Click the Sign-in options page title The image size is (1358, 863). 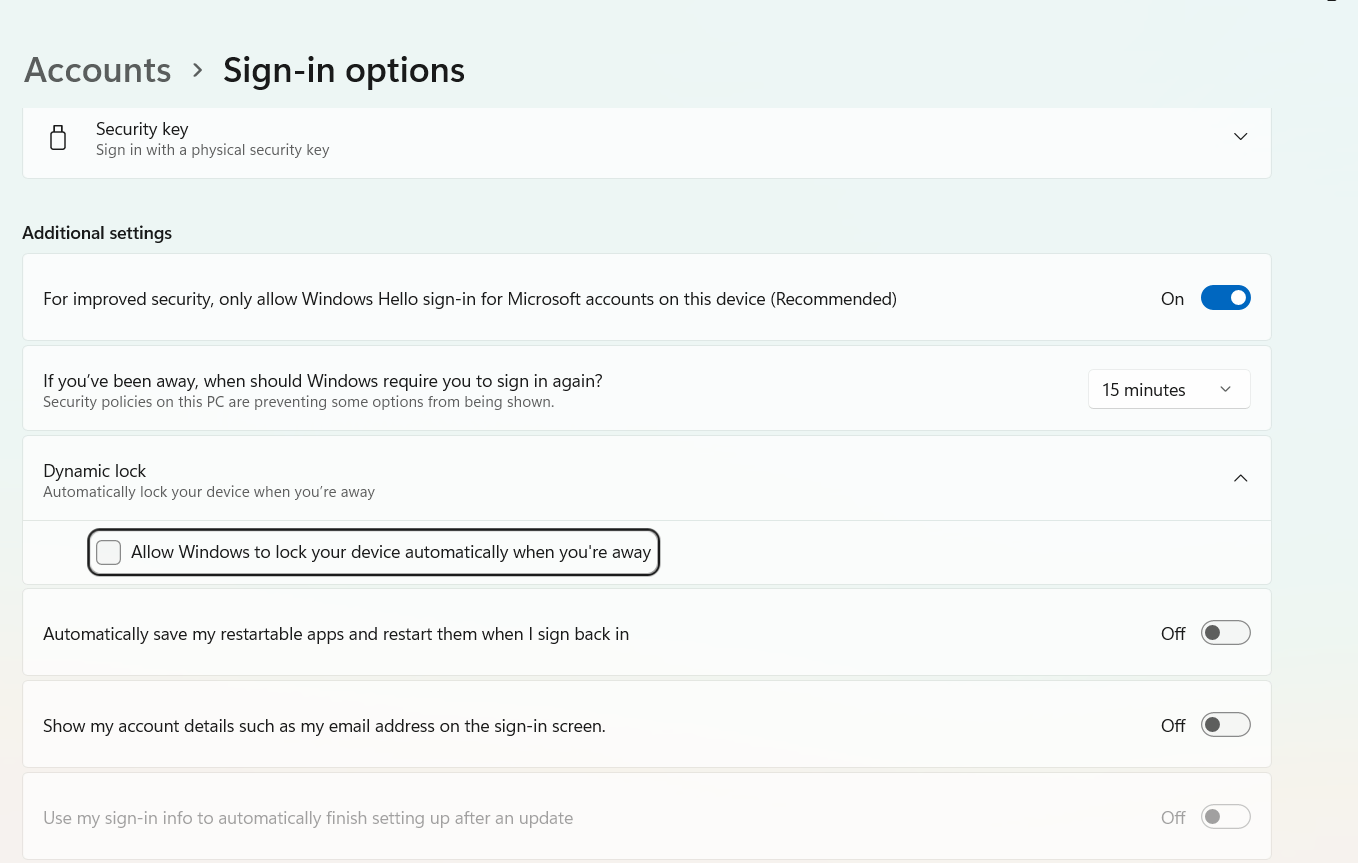[x=343, y=70]
